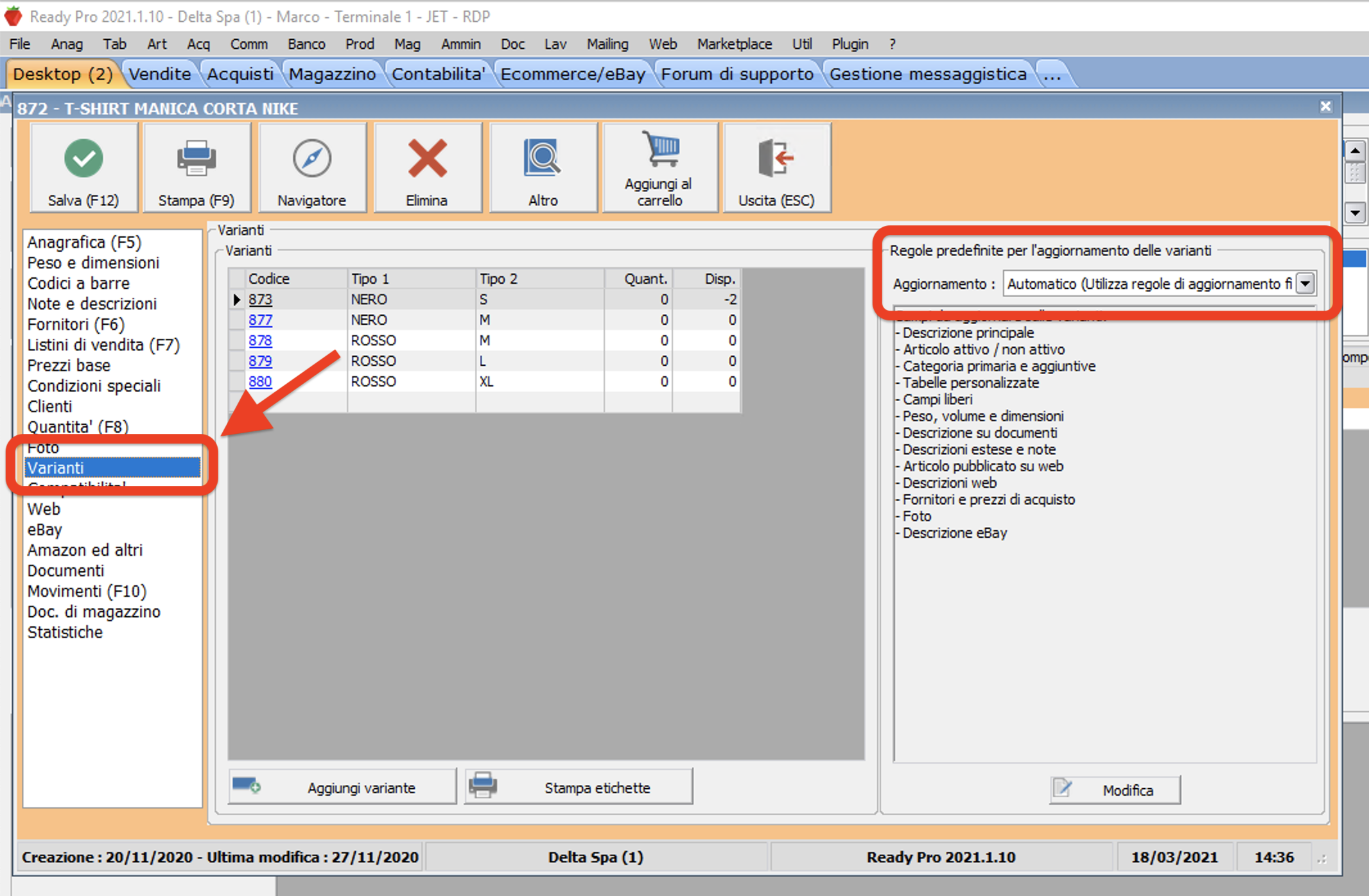This screenshot has width=1369, height=896.
Task: Open variant code 877 link
Action: tap(260, 320)
